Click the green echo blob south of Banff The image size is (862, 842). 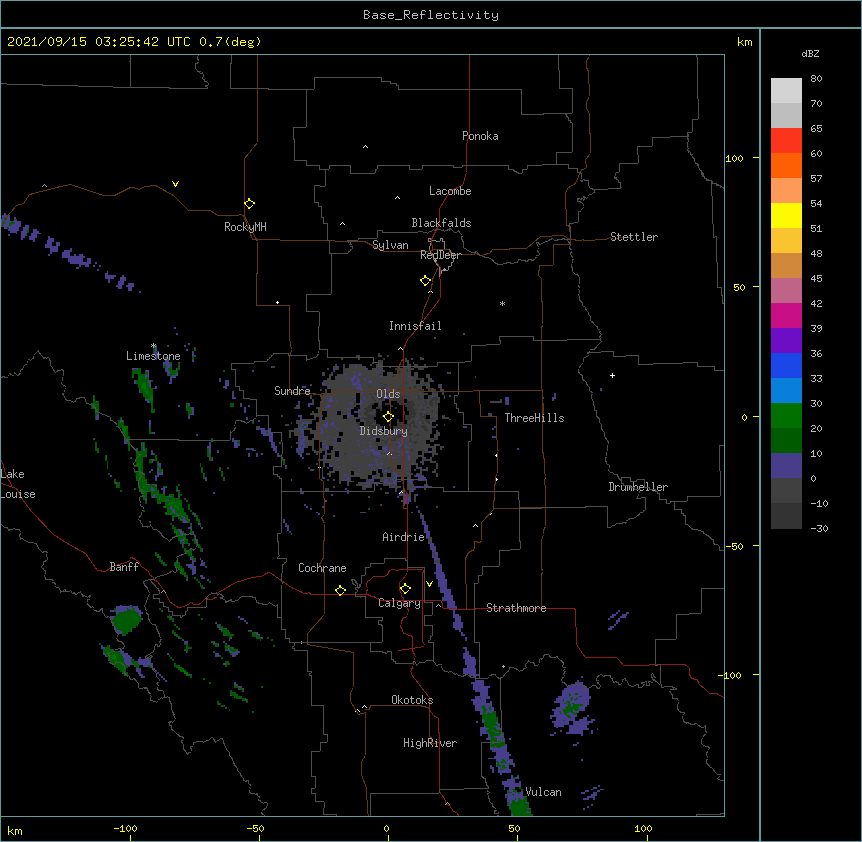(126, 620)
